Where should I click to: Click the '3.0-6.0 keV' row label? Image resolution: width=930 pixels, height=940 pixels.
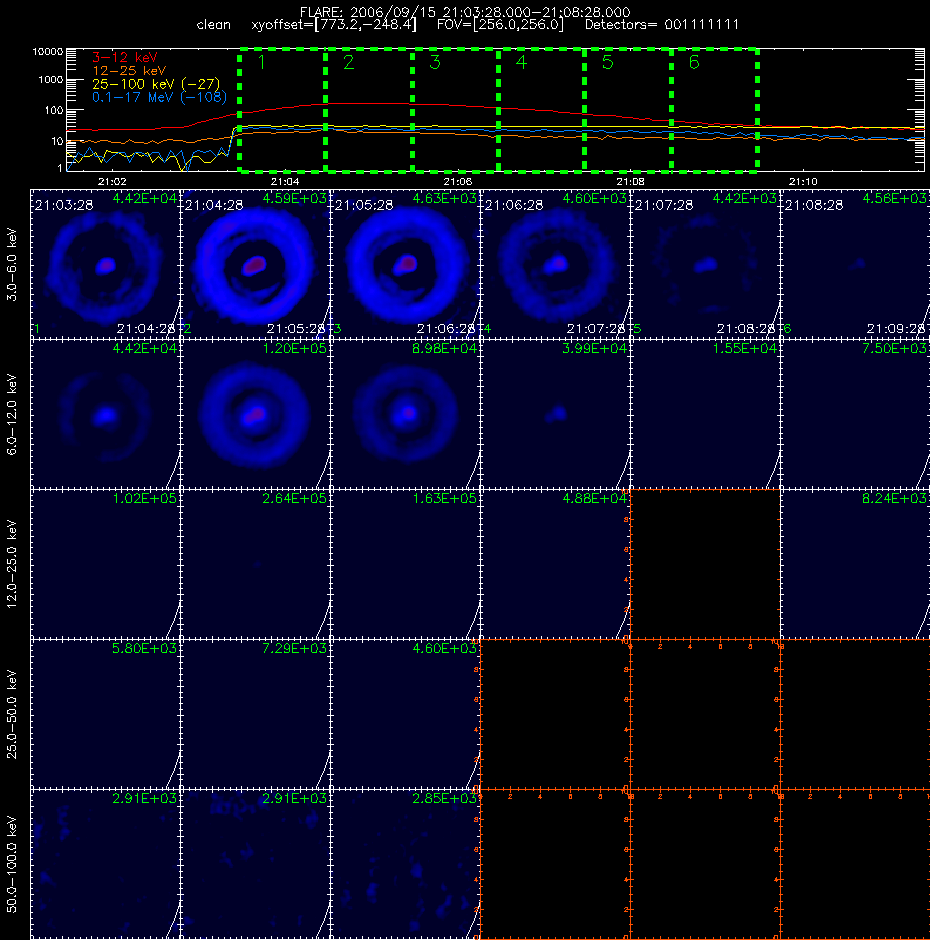(13, 264)
